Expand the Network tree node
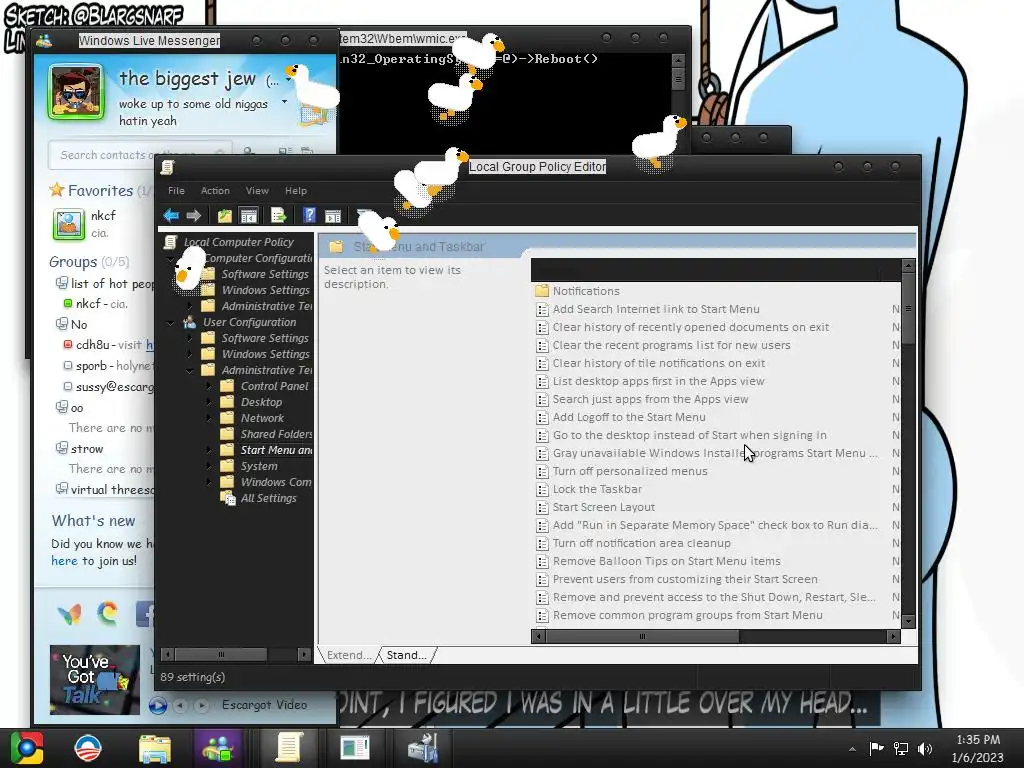This screenshot has height=768, width=1024. coord(209,418)
